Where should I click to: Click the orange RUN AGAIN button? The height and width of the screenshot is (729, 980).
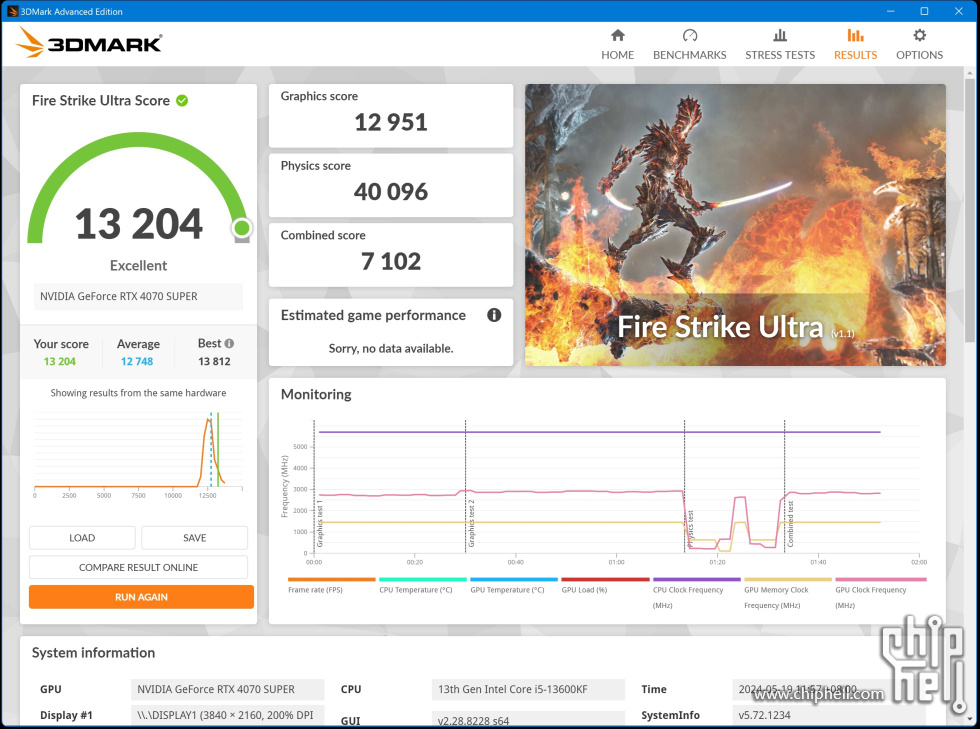(141, 597)
